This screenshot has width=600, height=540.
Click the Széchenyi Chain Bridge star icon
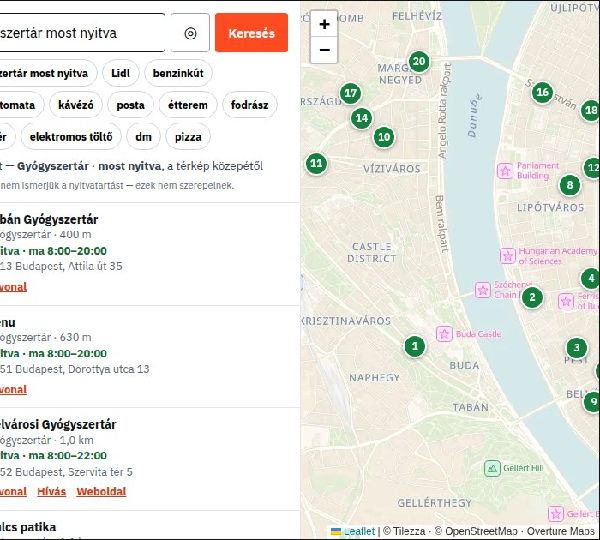(x=483, y=290)
